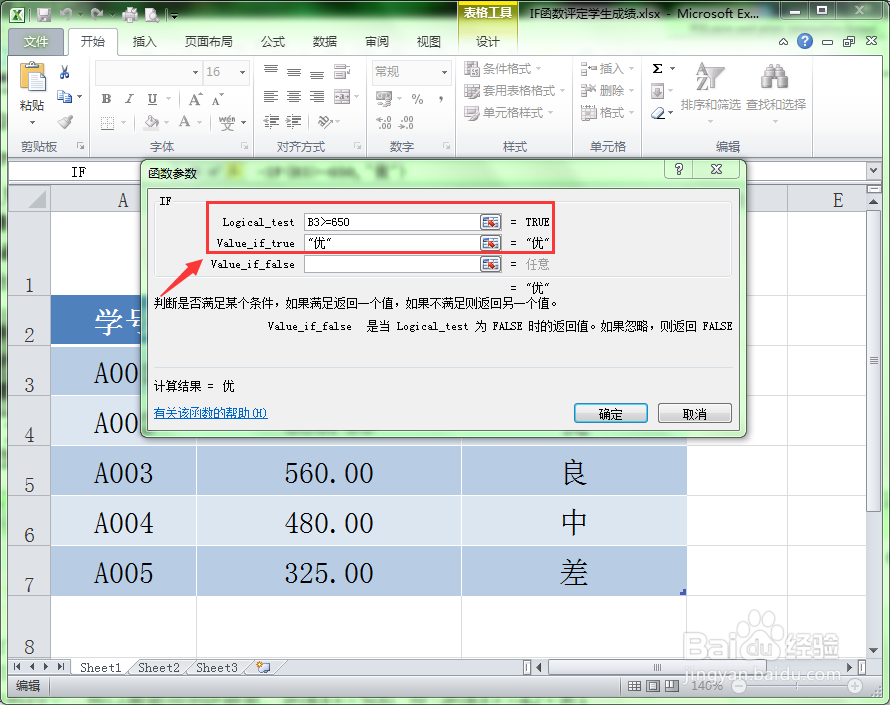Image resolution: width=890 pixels, height=705 pixels.
Task: Switch to the 数据 tab
Action: [325, 41]
